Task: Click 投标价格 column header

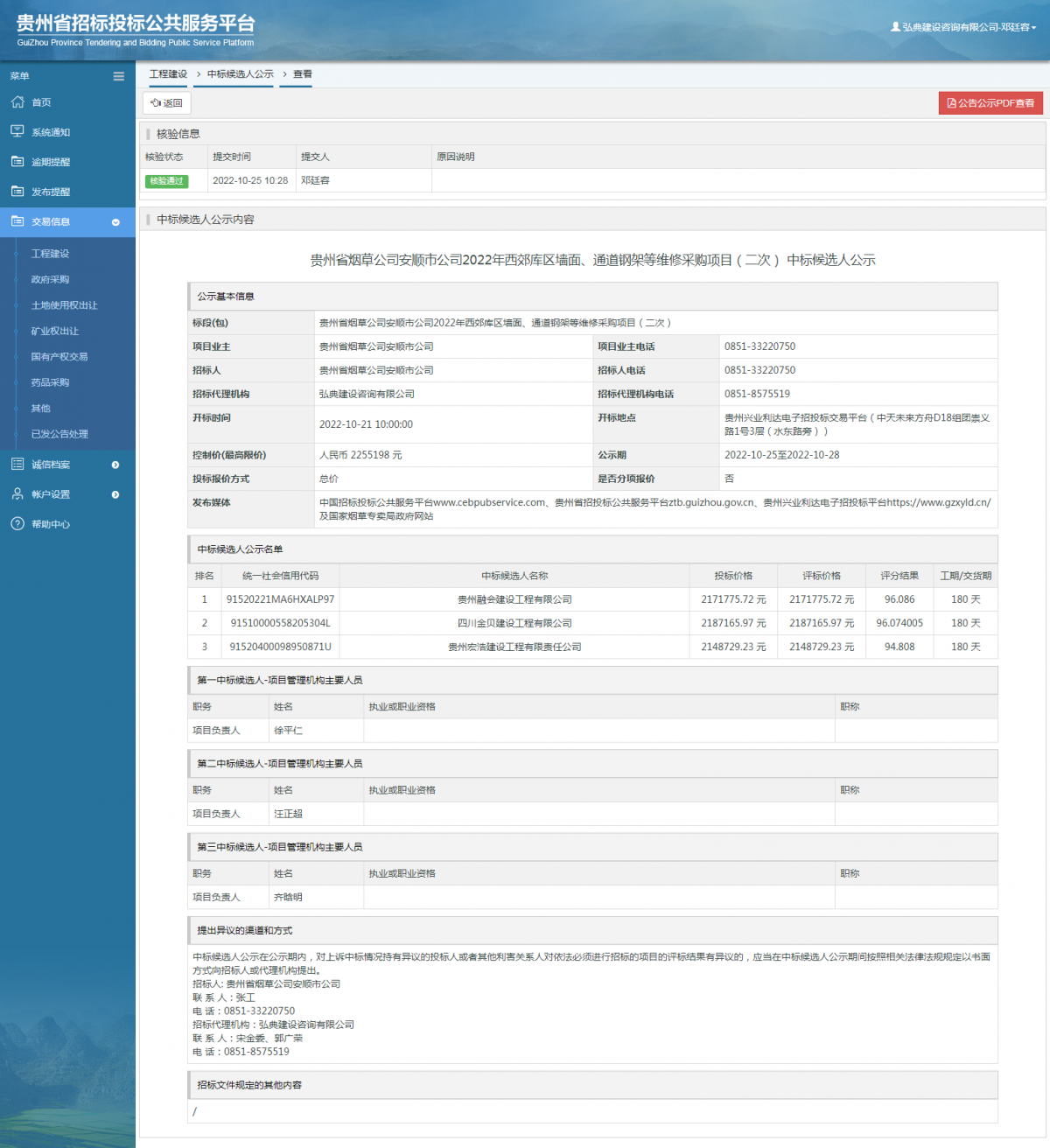Action: (733, 576)
